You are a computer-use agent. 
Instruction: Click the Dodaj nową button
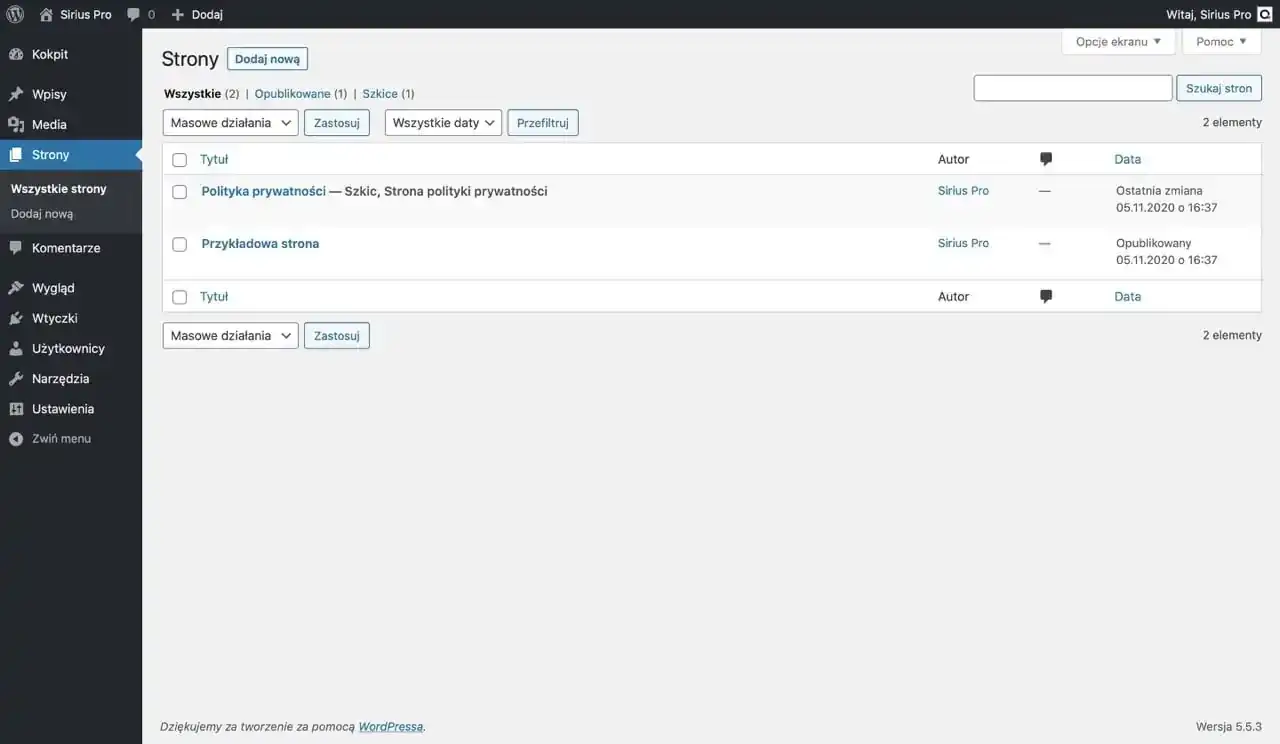[267, 58]
